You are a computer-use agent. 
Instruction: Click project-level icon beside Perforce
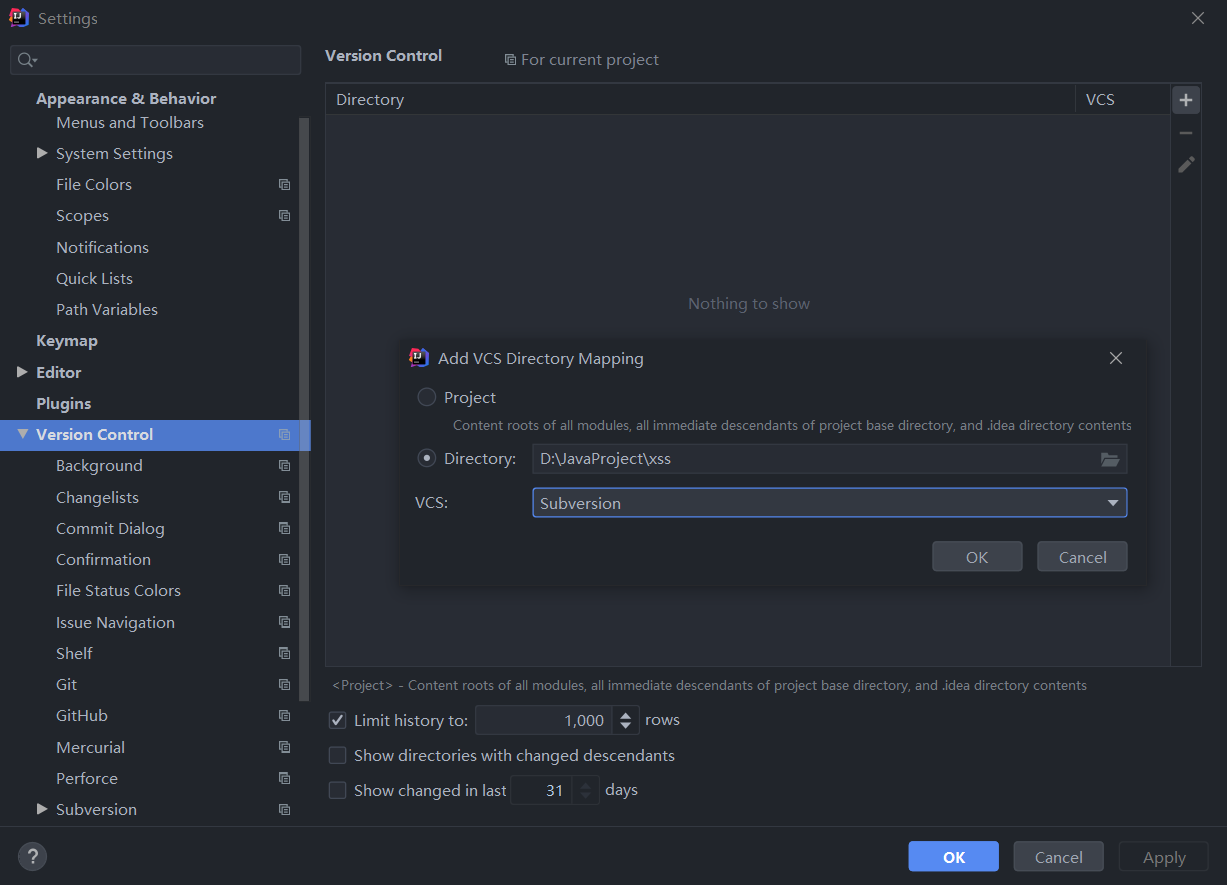285,778
